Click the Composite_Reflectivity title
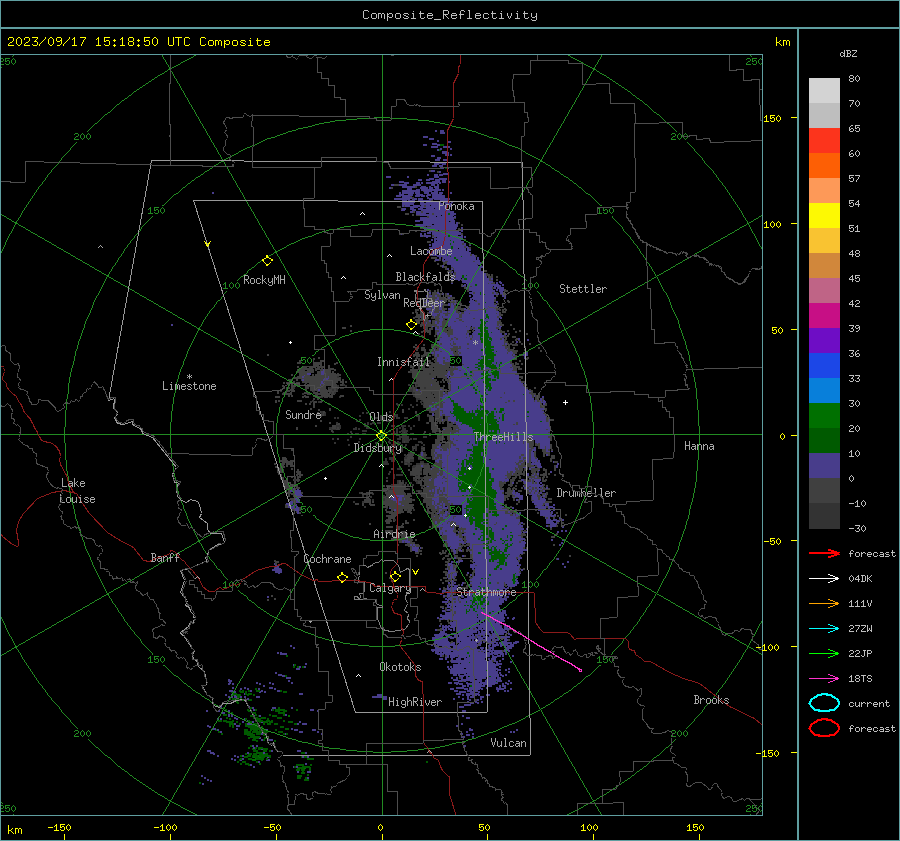Viewport: 900px width, 841px height. click(449, 15)
